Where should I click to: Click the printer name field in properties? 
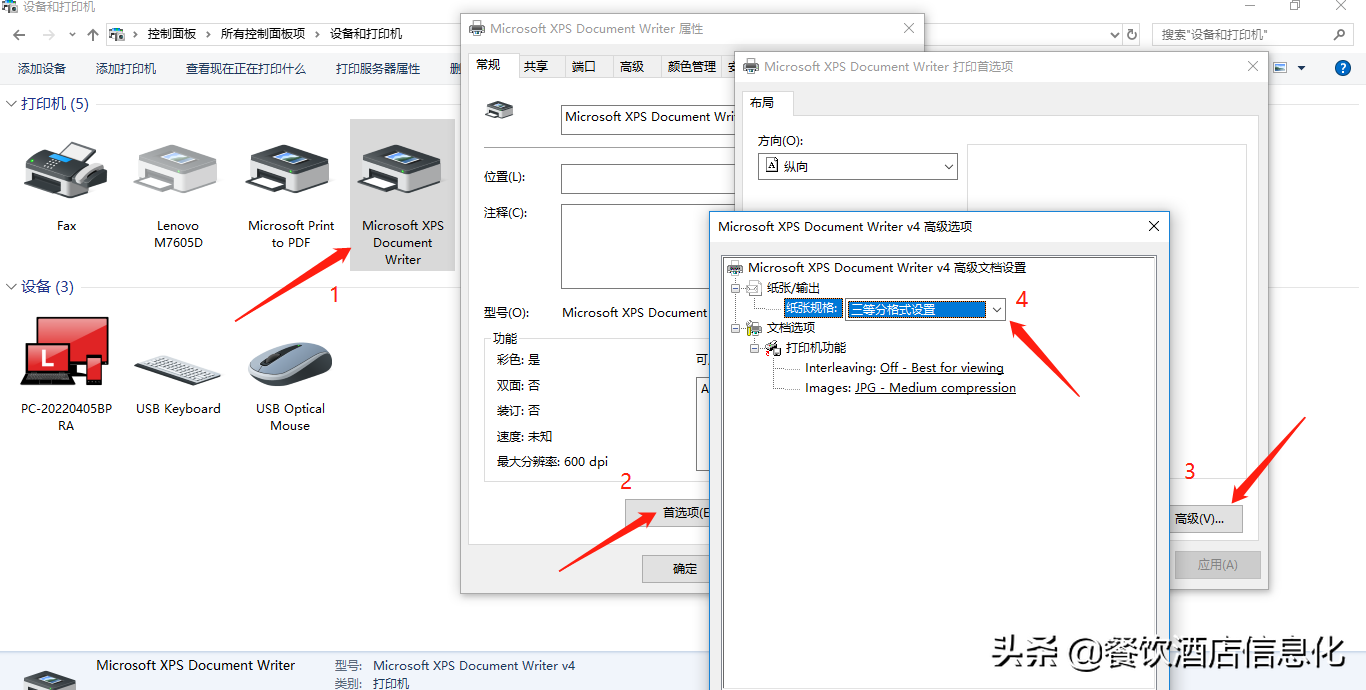pos(648,119)
